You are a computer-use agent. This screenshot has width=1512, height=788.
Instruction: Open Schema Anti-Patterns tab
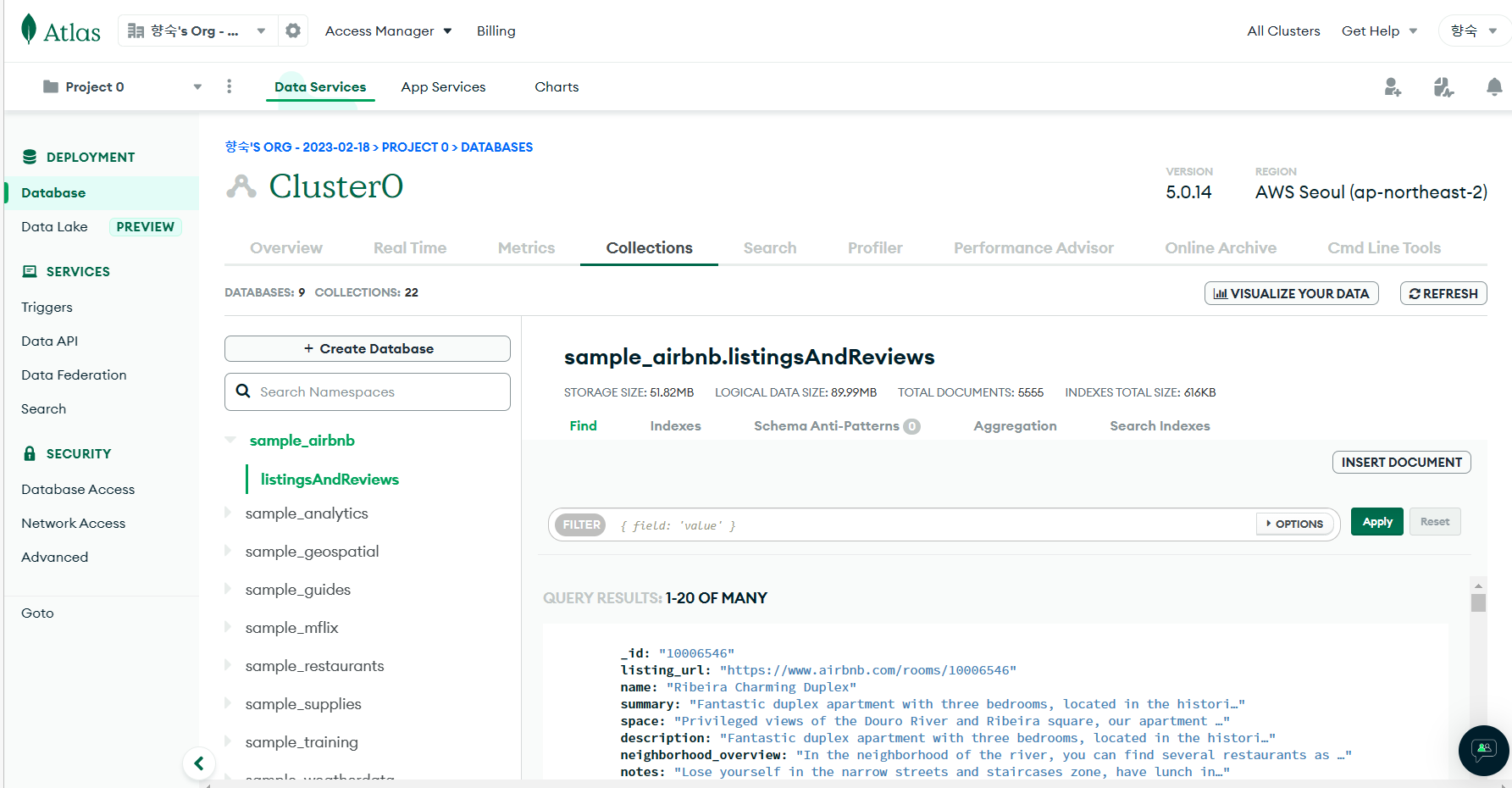pos(837,425)
